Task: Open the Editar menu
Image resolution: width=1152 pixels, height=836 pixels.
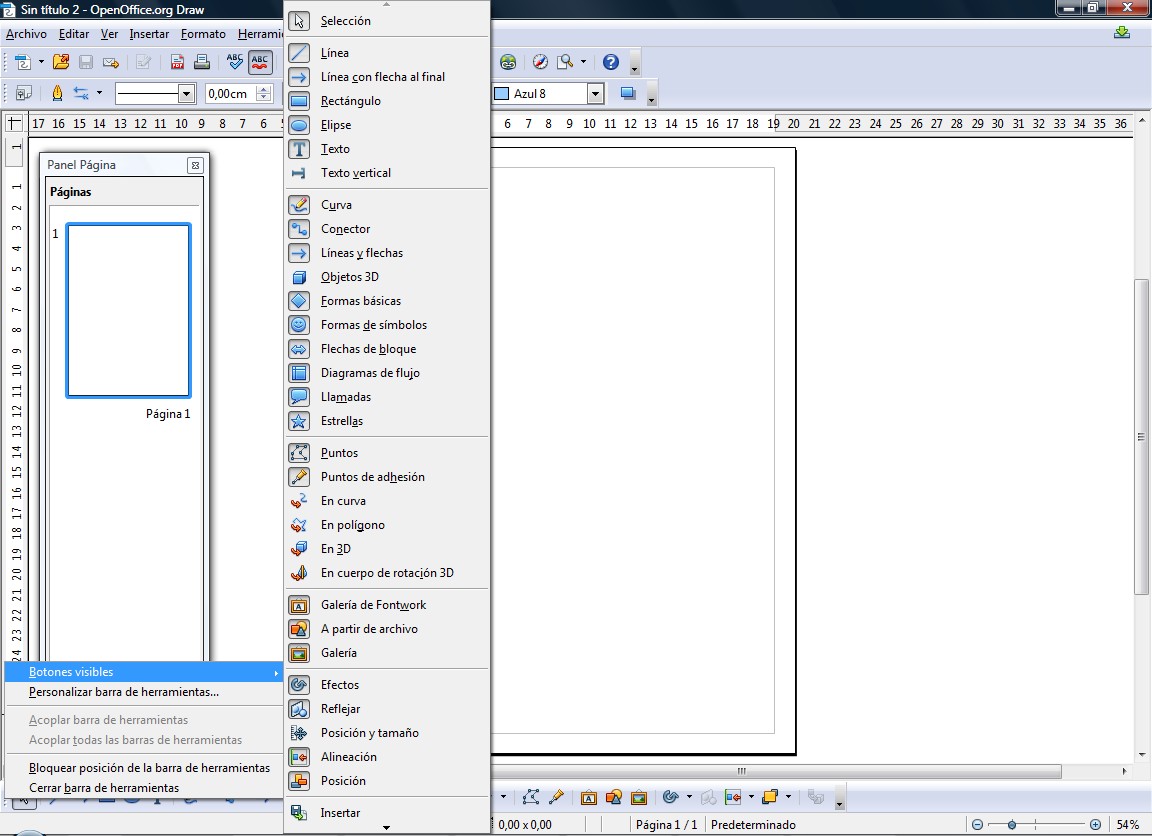Action: click(x=73, y=34)
